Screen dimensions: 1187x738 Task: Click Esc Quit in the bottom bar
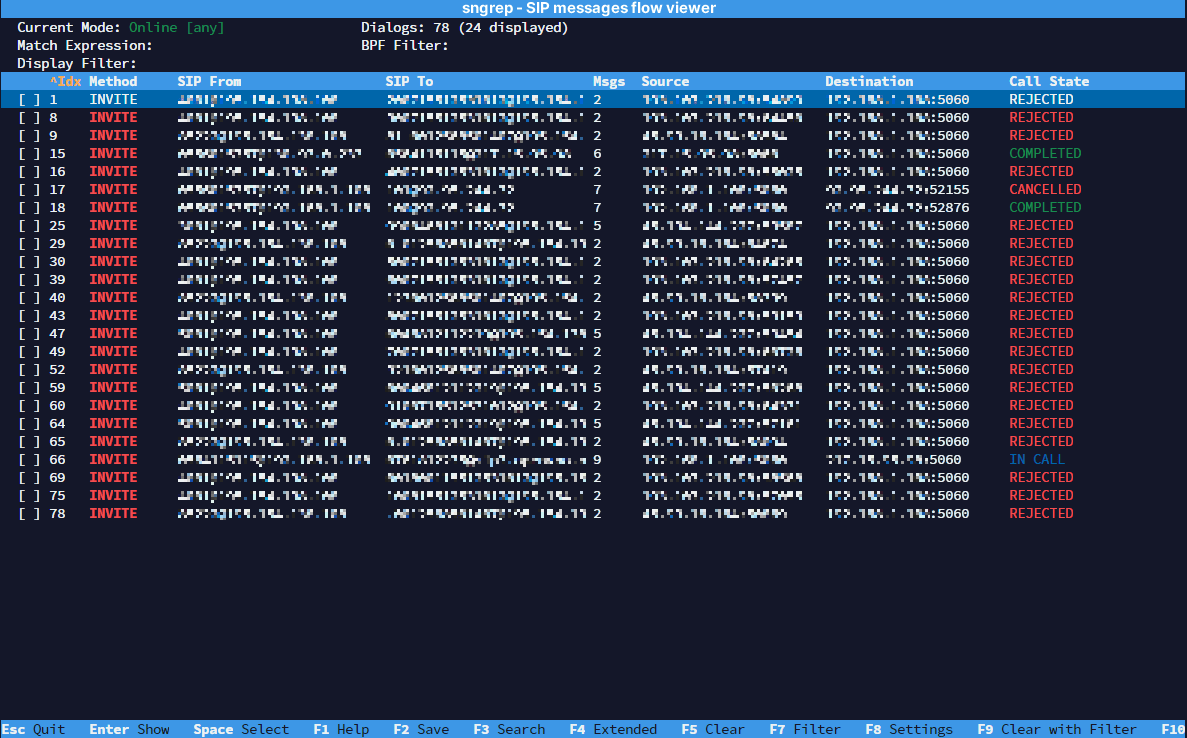pos(33,730)
